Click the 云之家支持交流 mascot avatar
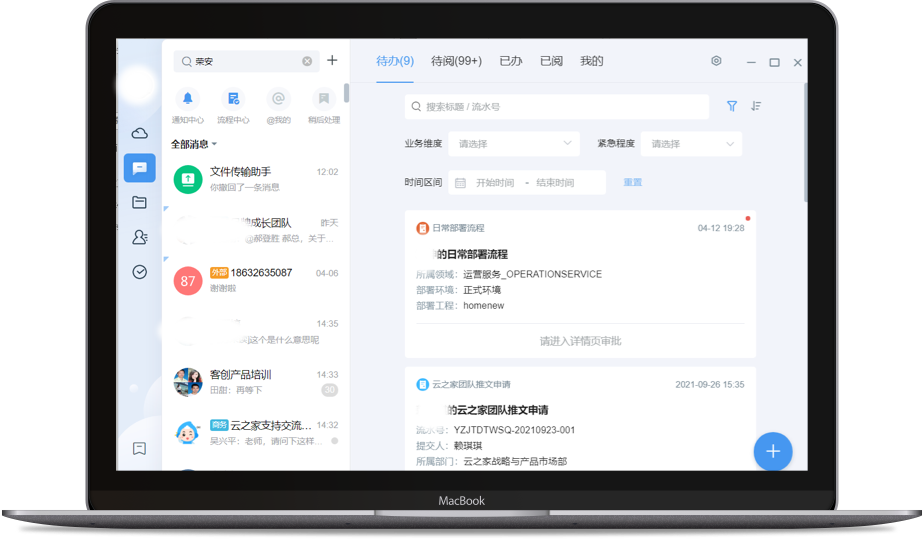 coord(187,433)
